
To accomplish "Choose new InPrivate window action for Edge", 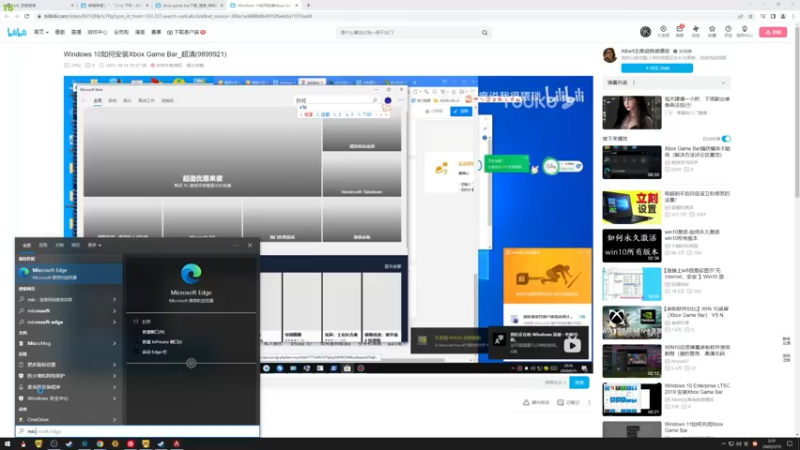I will click(162, 342).
